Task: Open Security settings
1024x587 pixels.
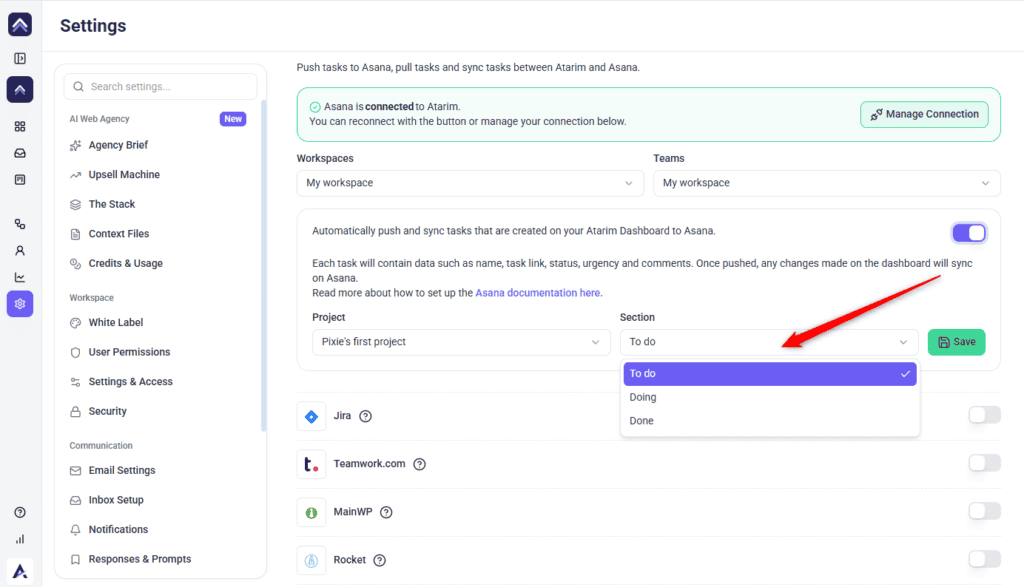Action: [108, 411]
